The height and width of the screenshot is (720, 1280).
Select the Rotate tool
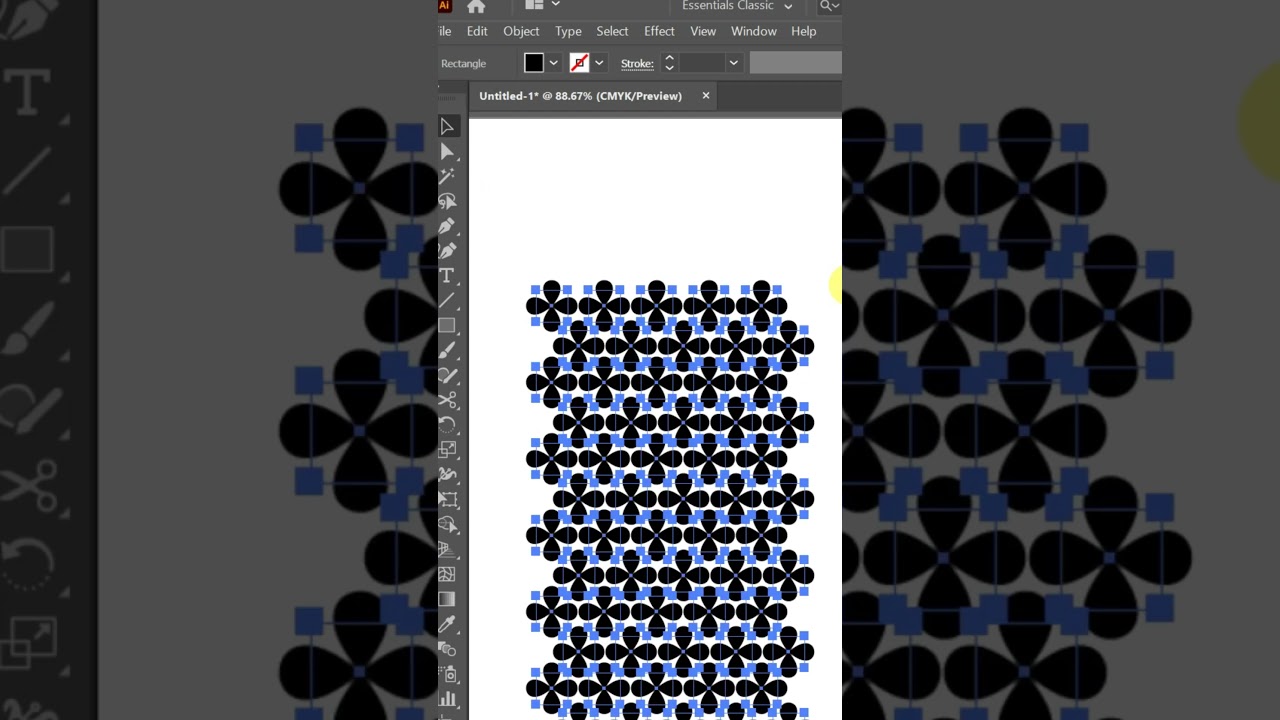pyautogui.click(x=447, y=425)
